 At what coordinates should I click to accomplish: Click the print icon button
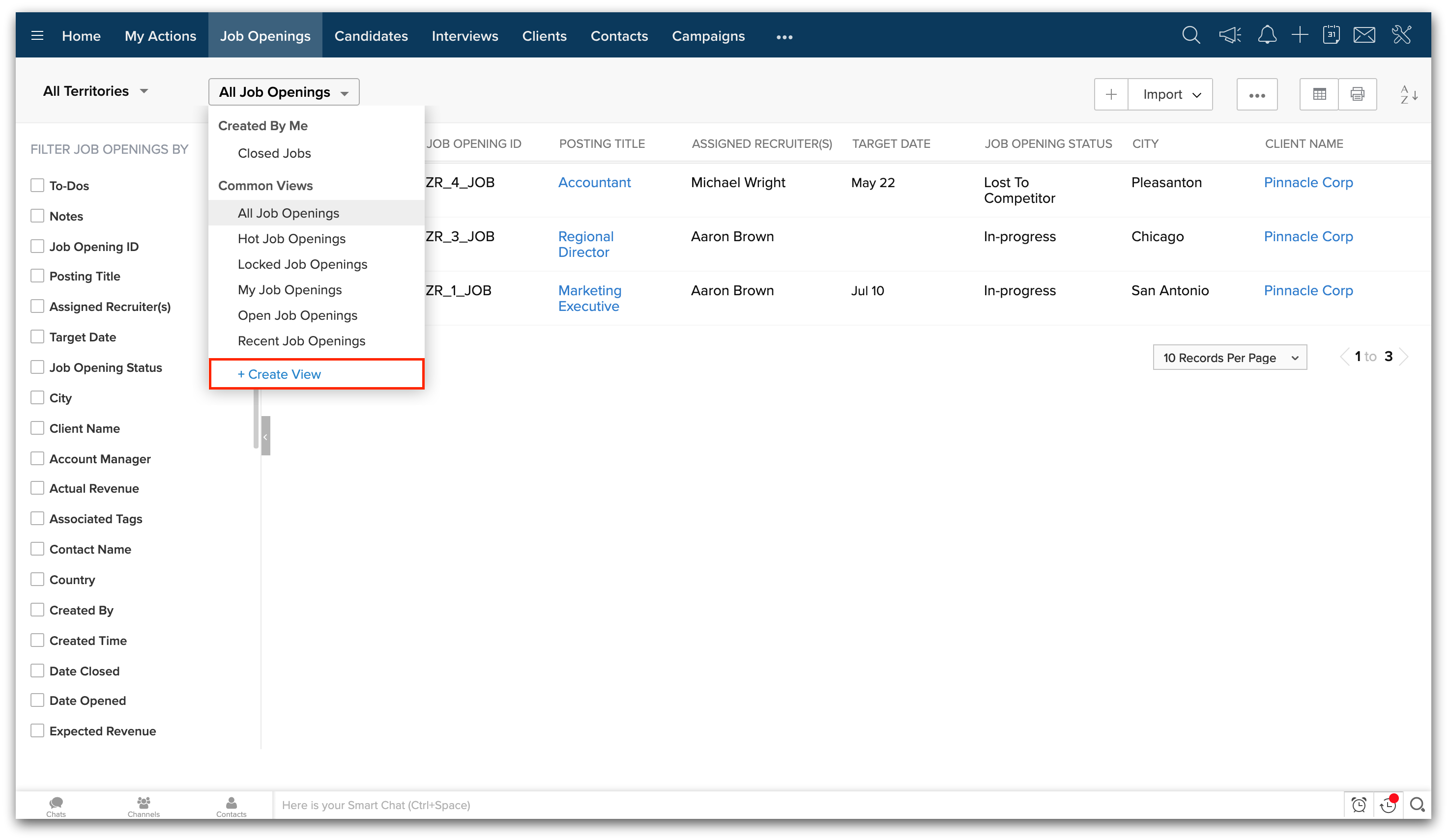pyautogui.click(x=1357, y=94)
